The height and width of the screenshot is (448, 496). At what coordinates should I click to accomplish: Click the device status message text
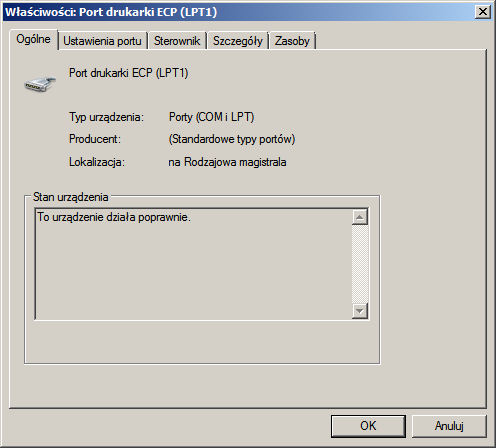[114, 217]
